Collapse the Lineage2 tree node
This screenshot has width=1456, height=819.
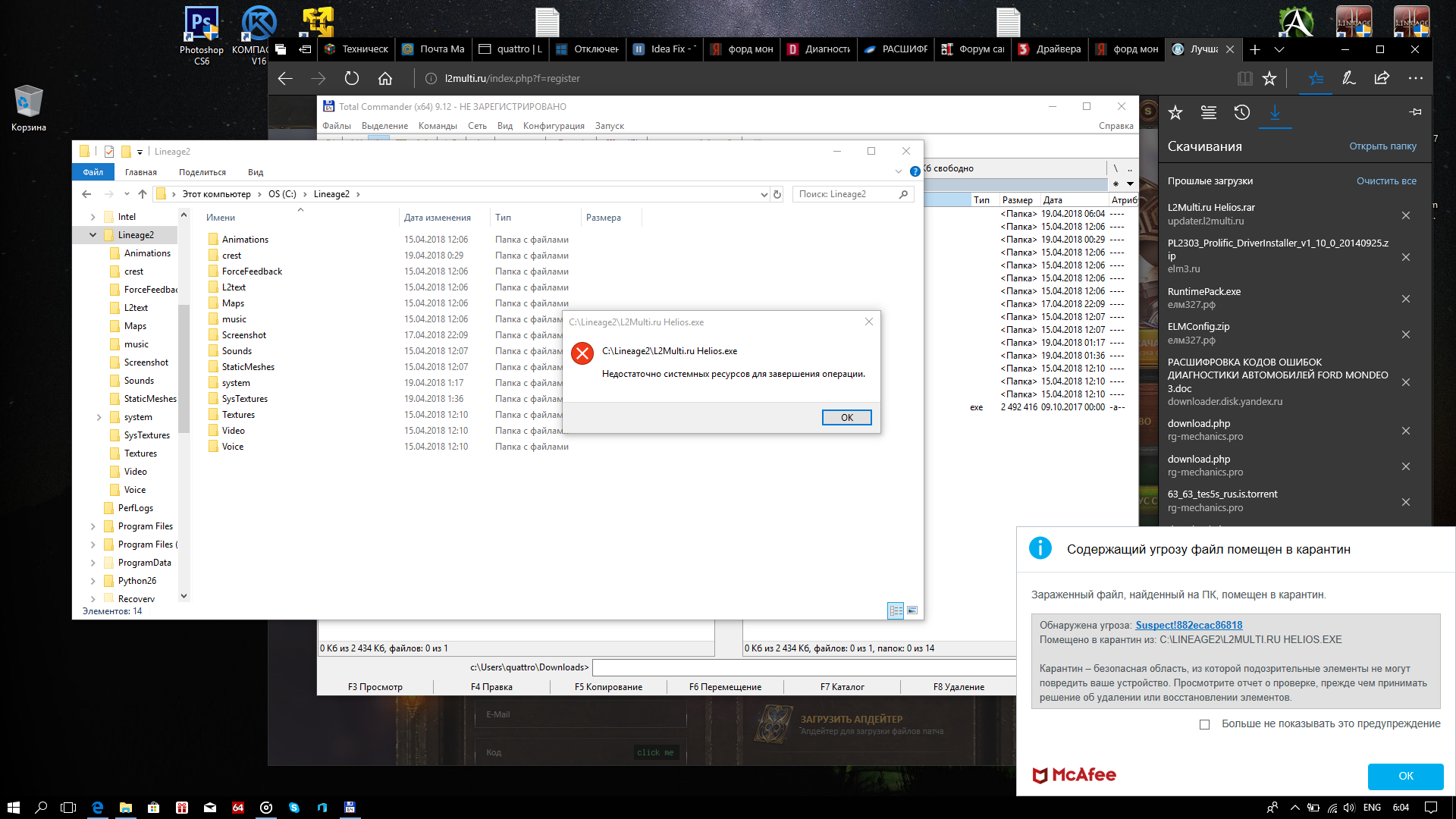coord(93,235)
